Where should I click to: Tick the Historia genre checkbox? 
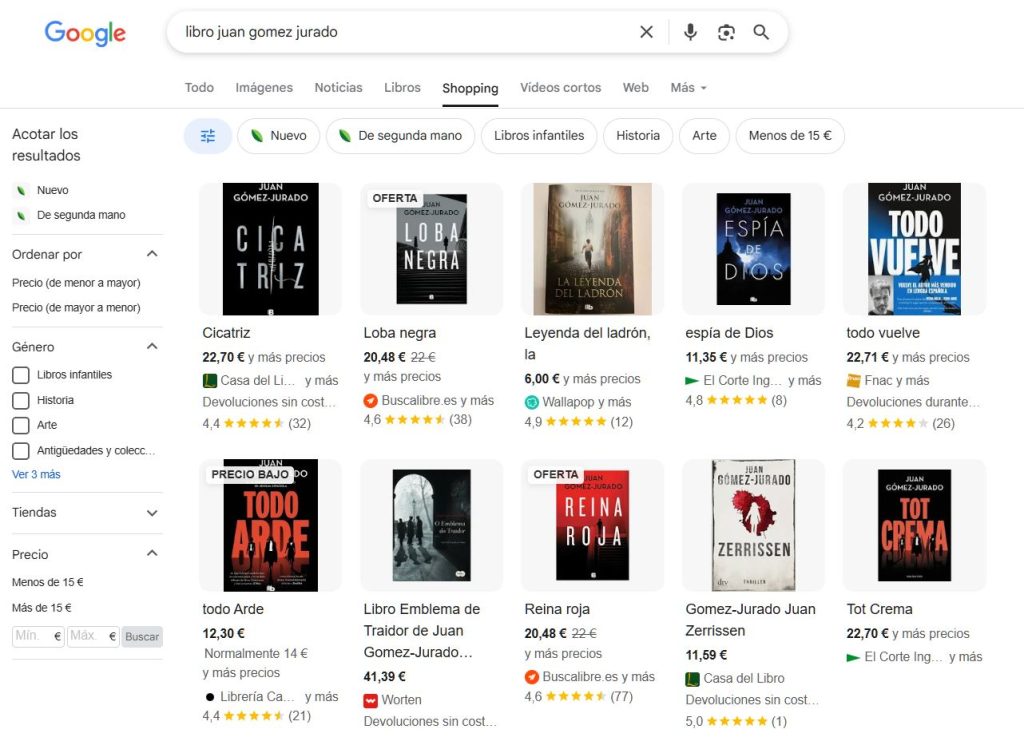point(21,400)
